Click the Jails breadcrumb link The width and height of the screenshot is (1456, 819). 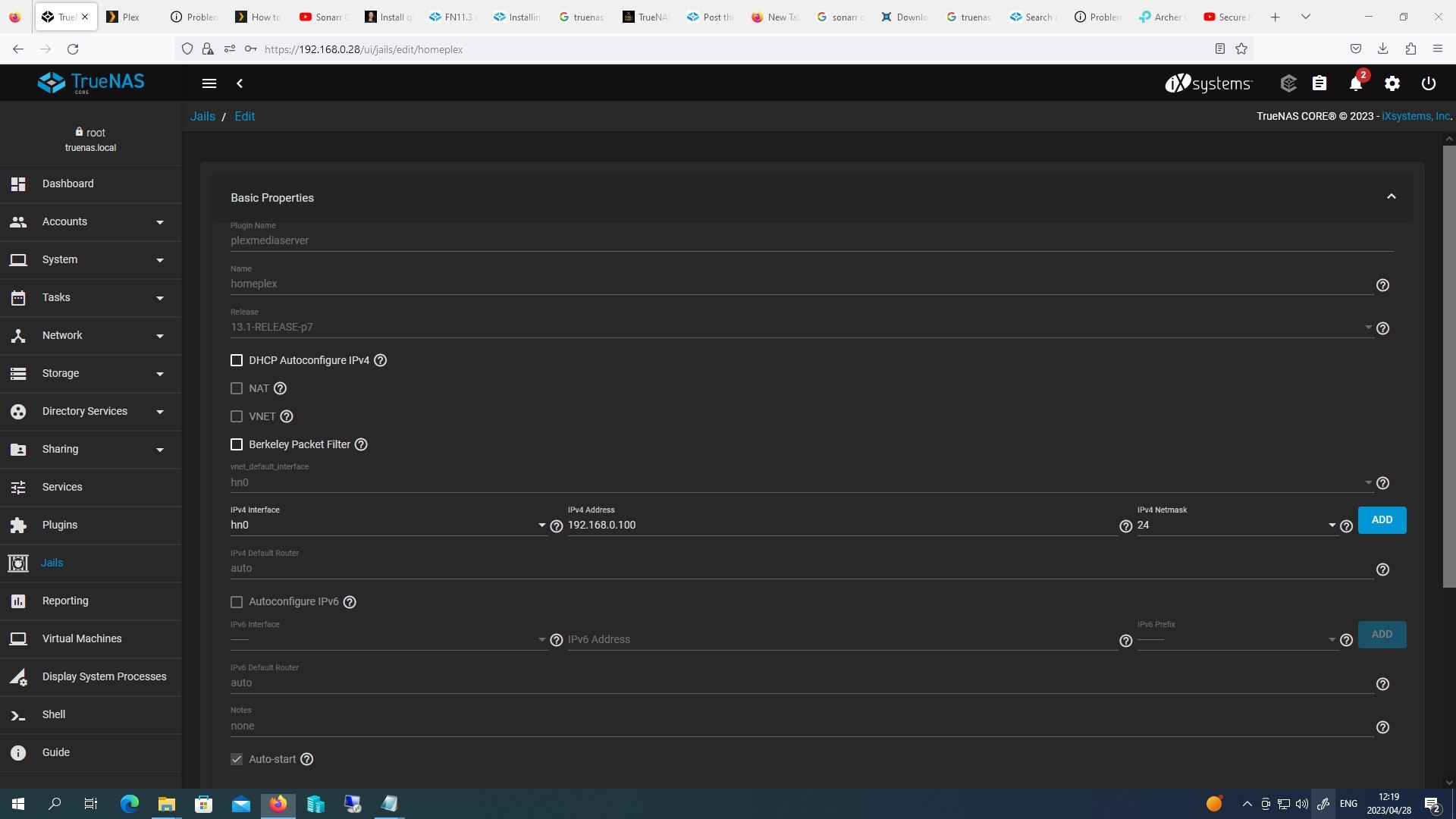pos(202,116)
